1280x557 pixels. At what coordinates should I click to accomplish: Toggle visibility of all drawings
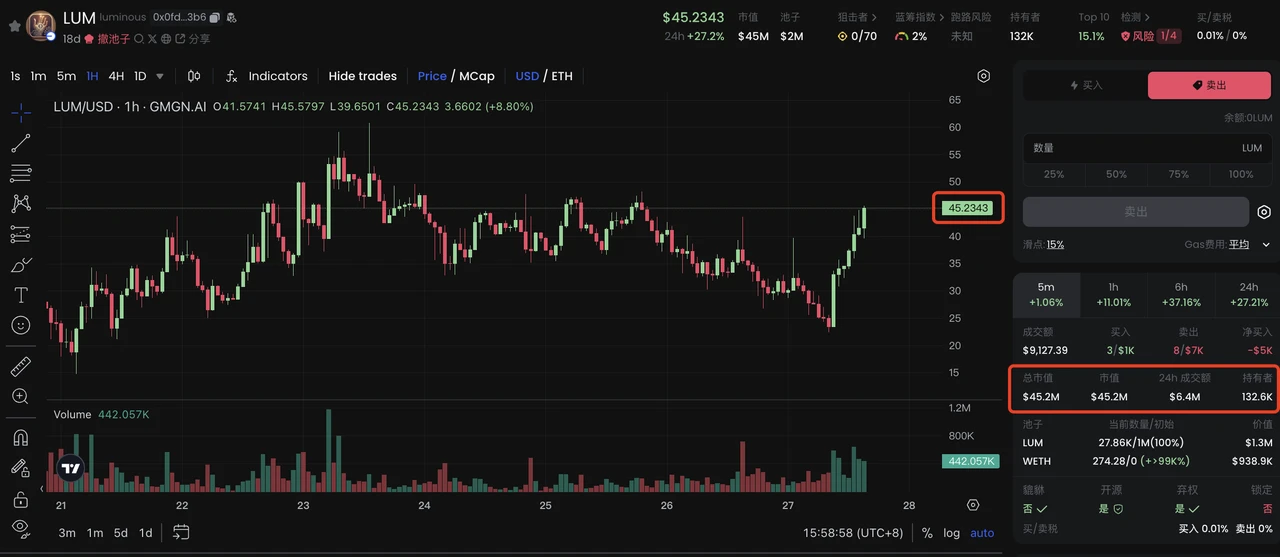point(20,528)
